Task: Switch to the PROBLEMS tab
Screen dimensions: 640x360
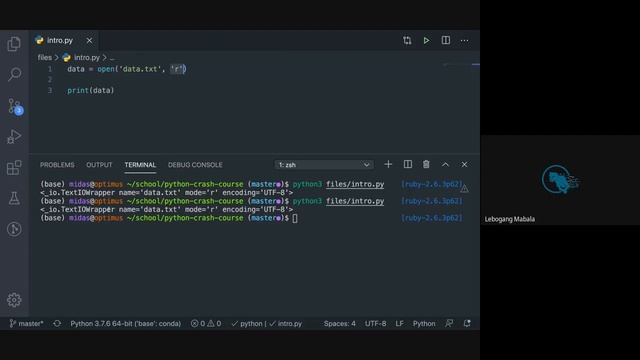Action: 57,165
